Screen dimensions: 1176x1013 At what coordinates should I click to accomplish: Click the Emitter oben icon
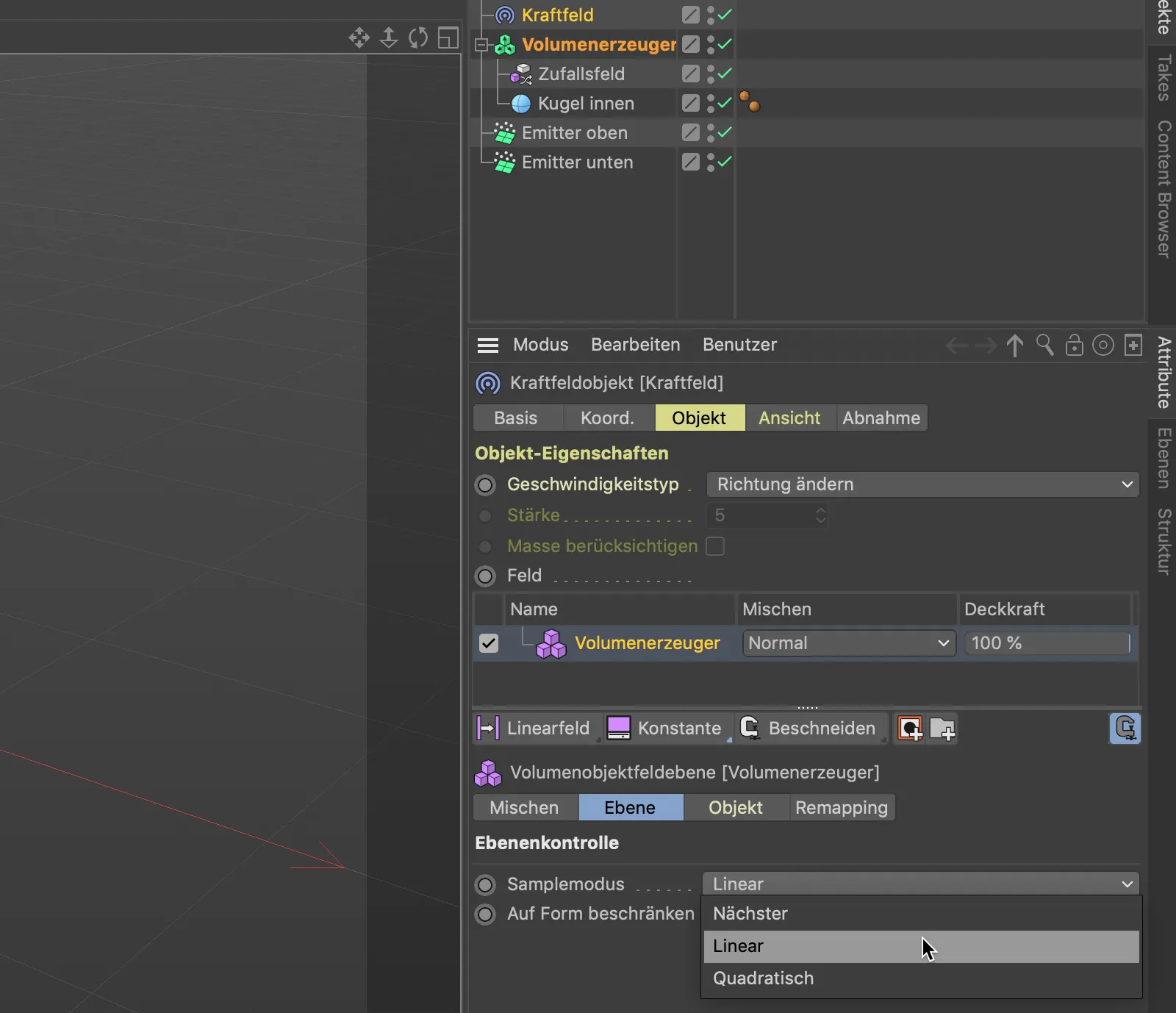(505, 133)
